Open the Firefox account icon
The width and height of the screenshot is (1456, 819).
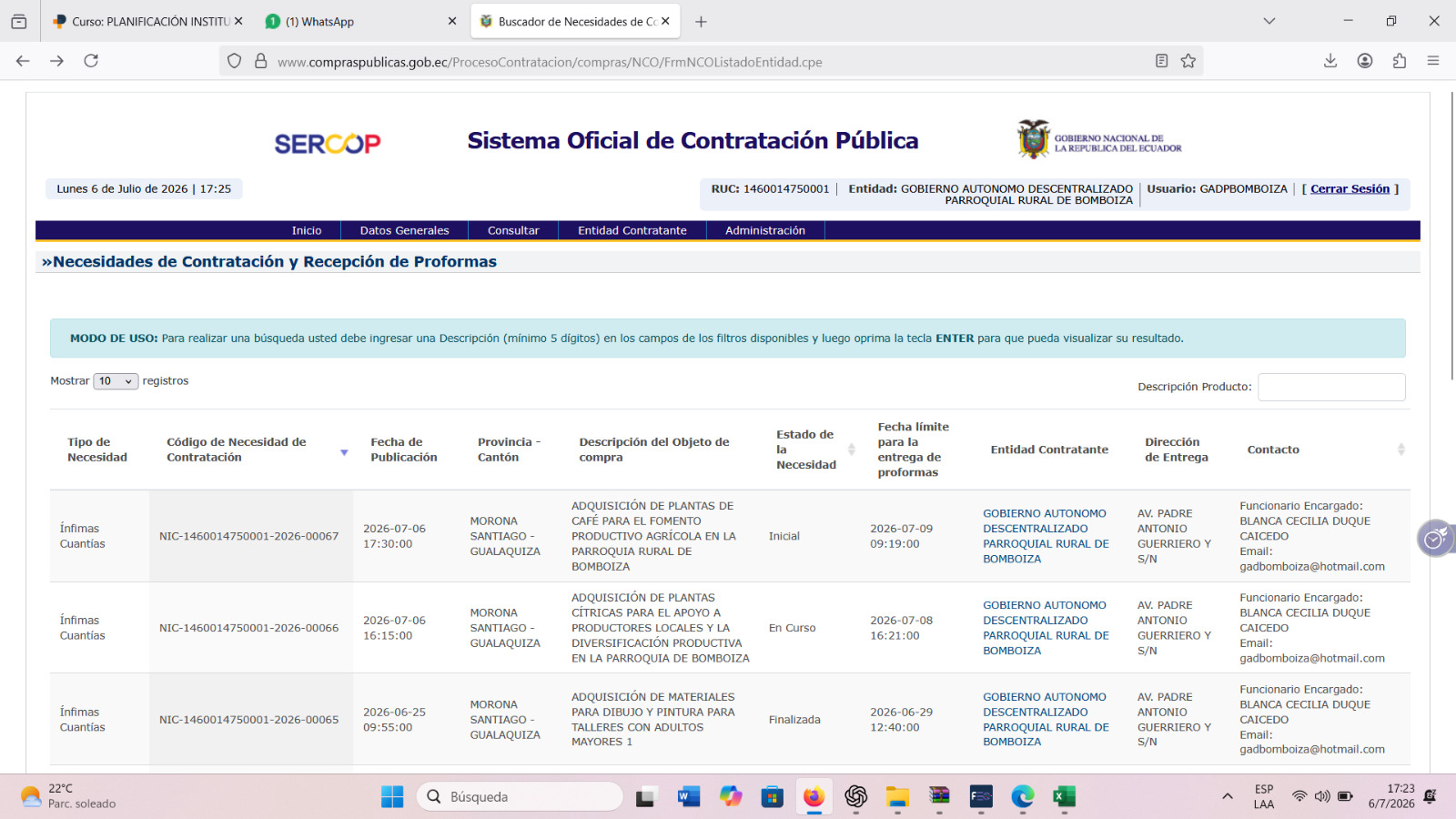coord(1365,61)
